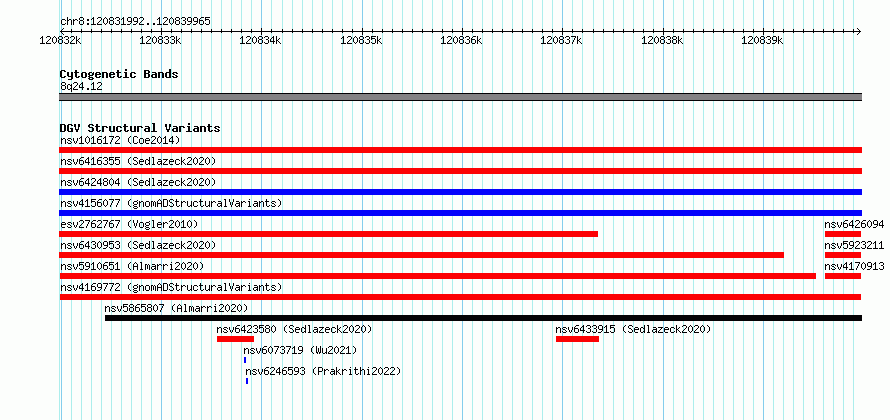Image resolution: width=890 pixels, height=420 pixels.
Task: Select the short red nsv6426094 bar
Action: [x=843, y=234]
